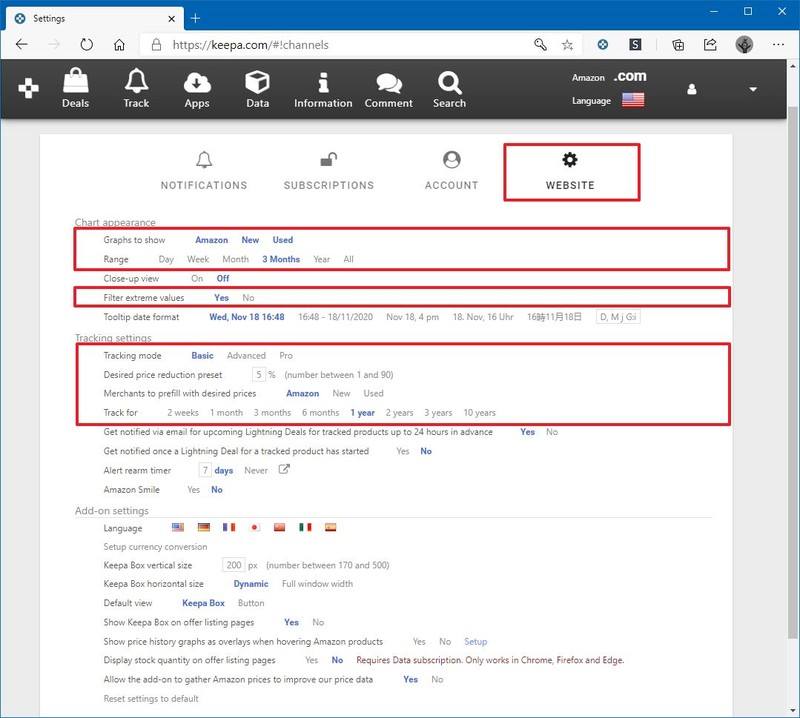Set Alert rearm timer to Never
The height and width of the screenshot is (718, 800).
[x=256, y=470]
